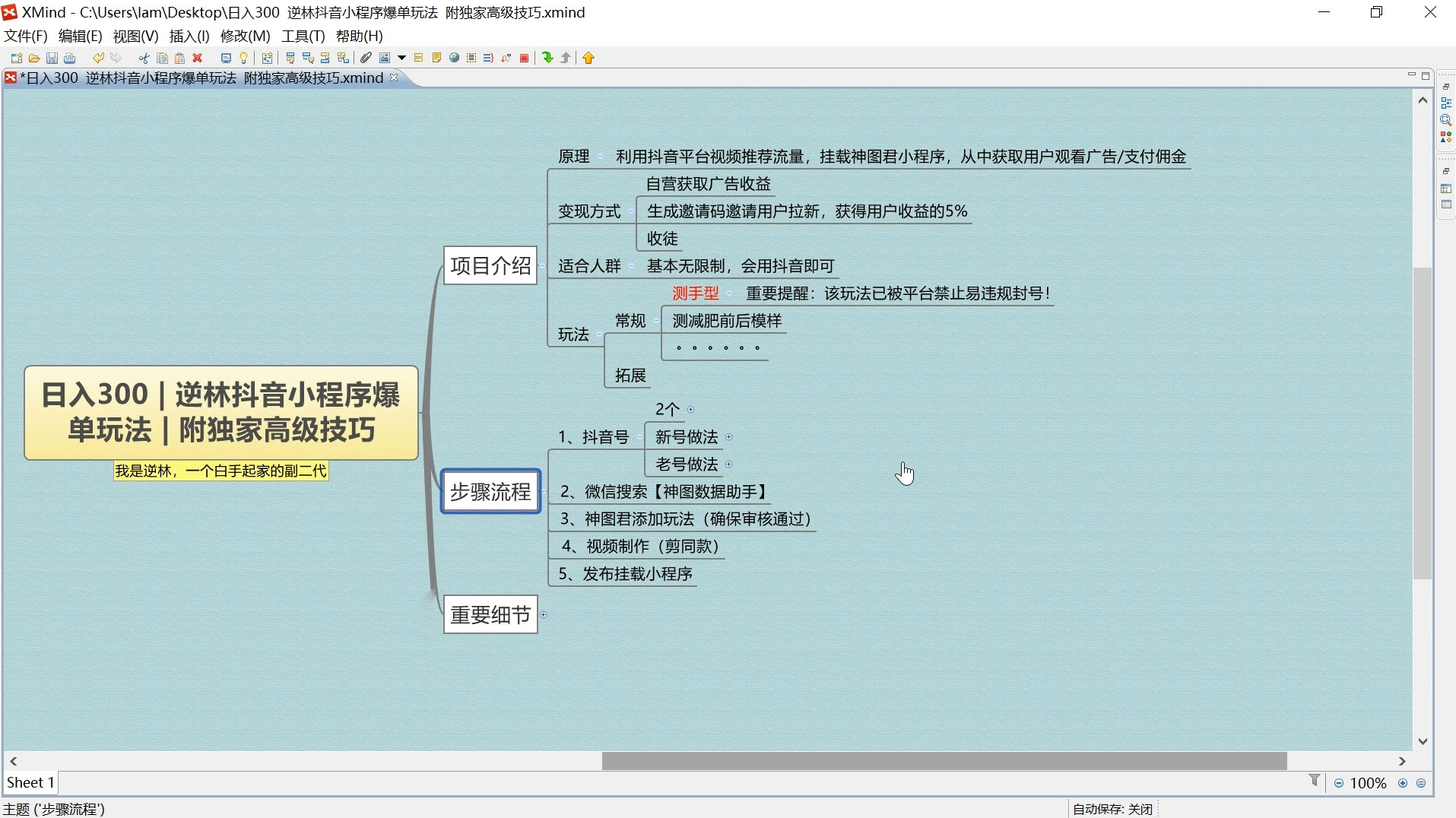Return to center topic with the home arrow
1456x818 pixels.
589,58
